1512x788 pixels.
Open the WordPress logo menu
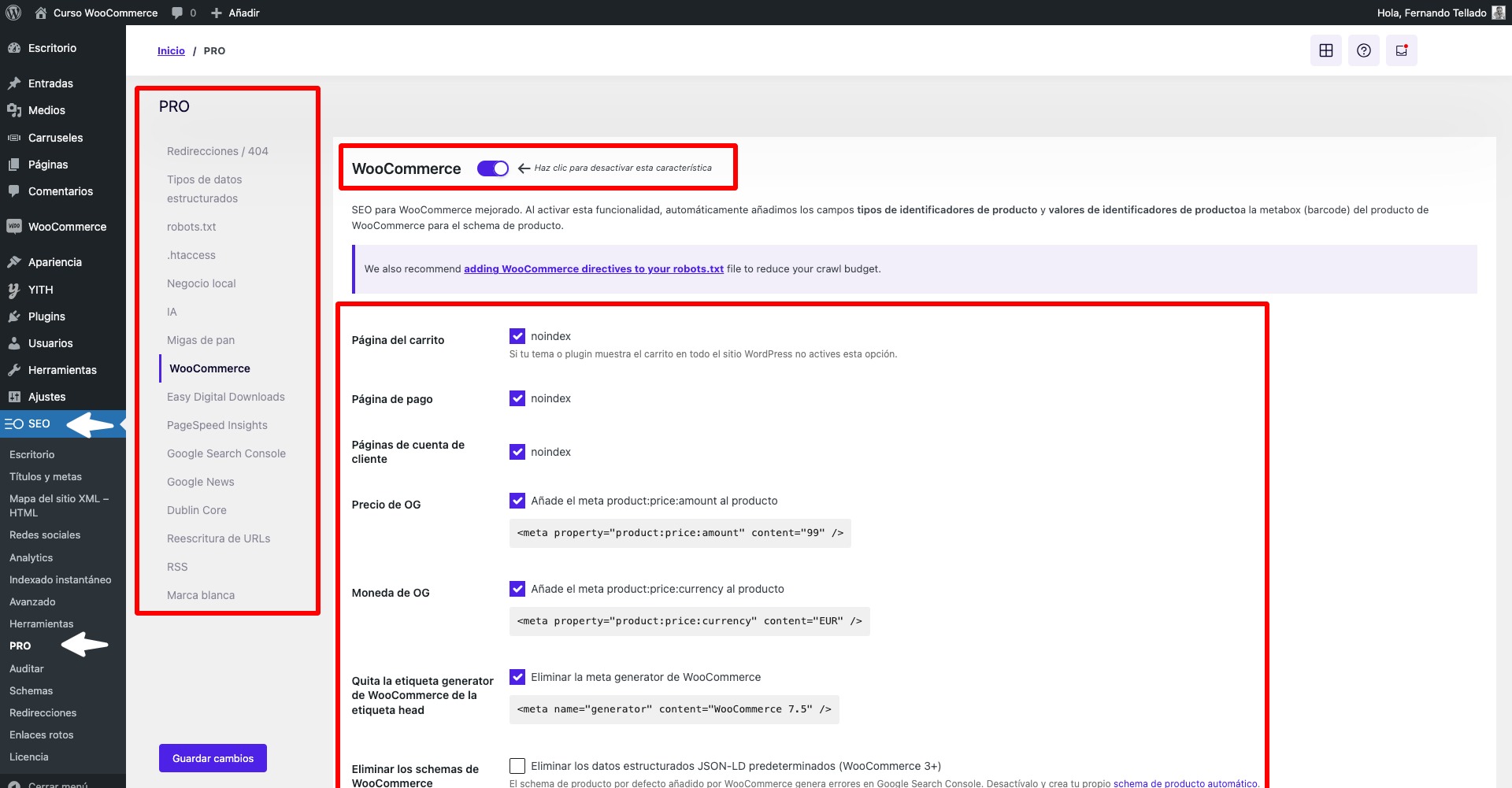tap(13, 13)
